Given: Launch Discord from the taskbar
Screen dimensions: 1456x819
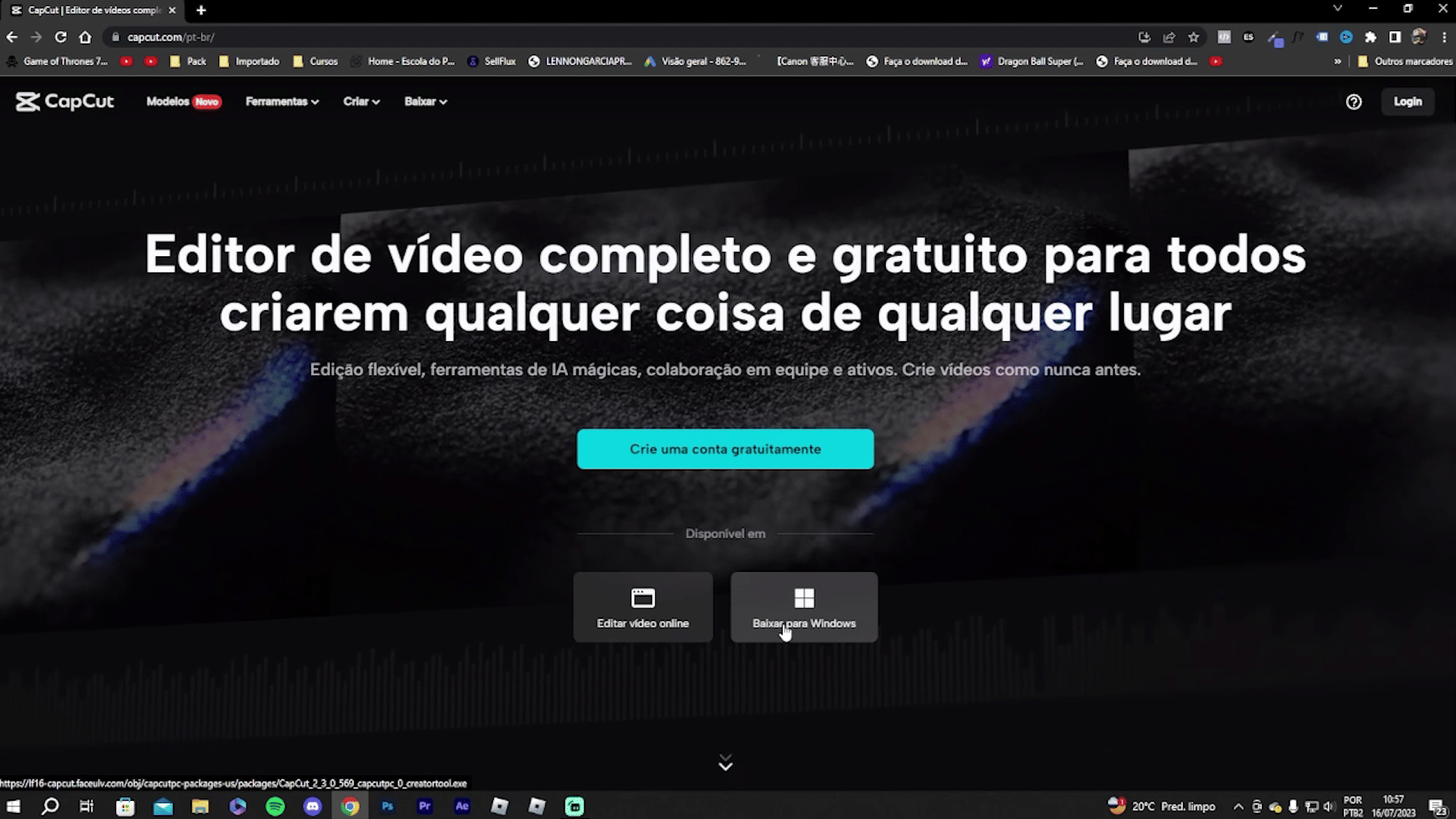Looking at the screenshot, I should coord(312,806).
